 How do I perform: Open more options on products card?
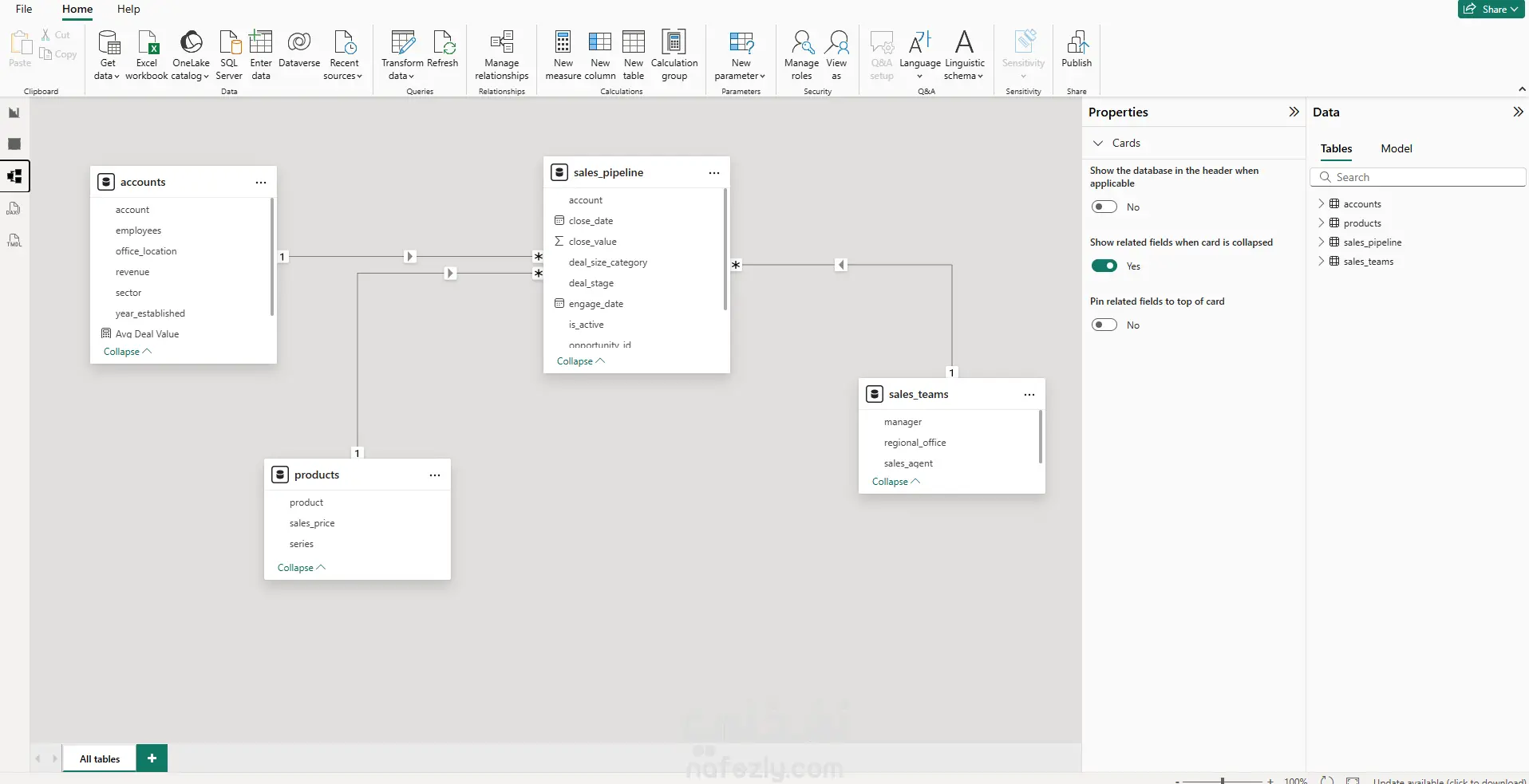[x=435, y=475]
